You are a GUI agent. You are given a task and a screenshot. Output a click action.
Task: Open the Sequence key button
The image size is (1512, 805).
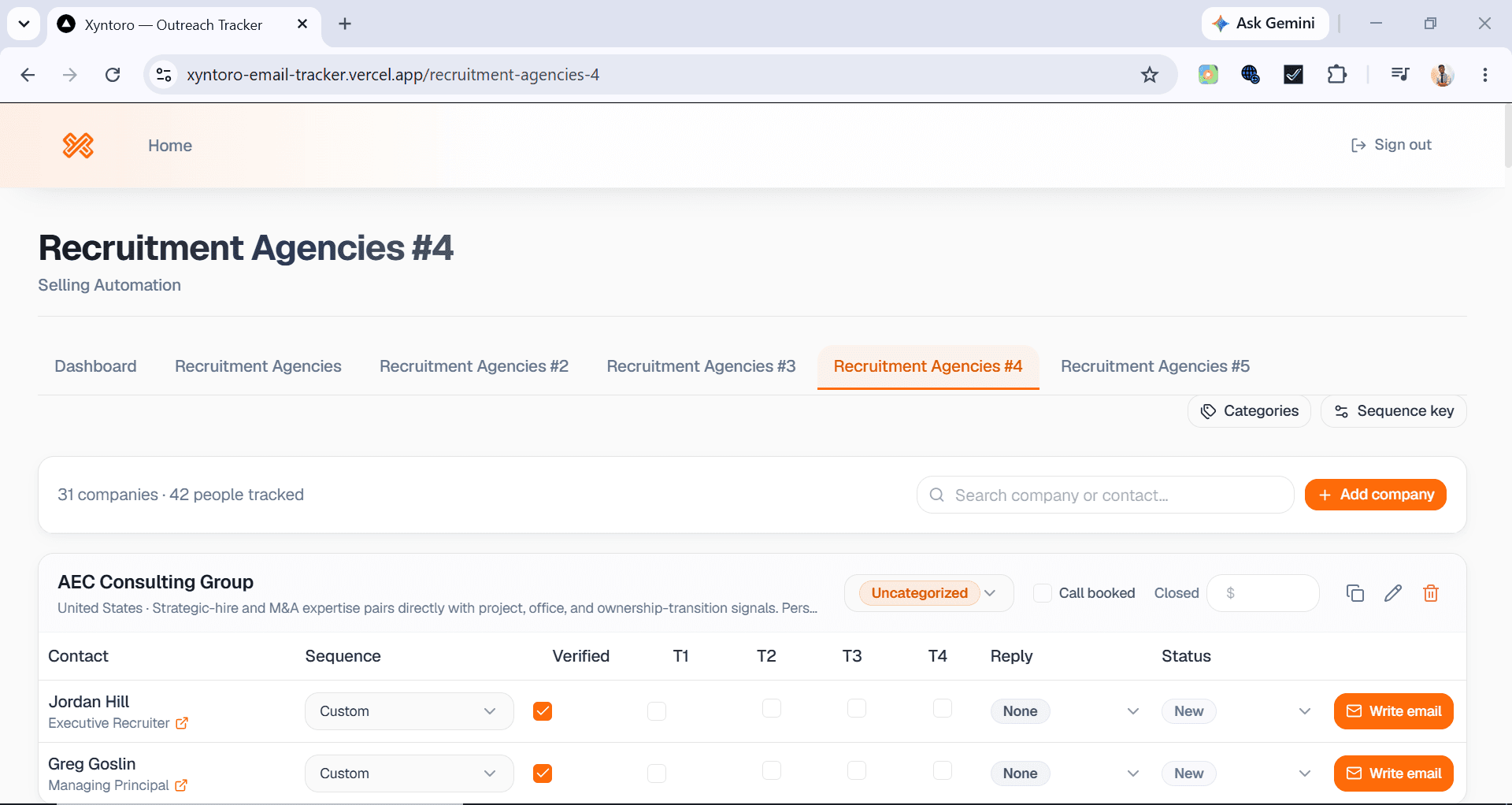click(1394, 411)
